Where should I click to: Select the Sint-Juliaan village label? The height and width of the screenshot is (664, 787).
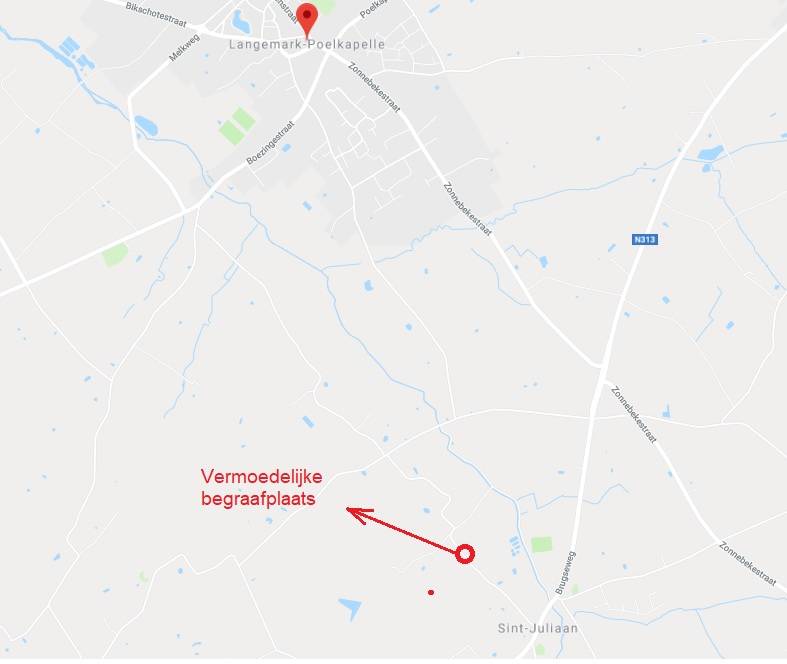538,628
